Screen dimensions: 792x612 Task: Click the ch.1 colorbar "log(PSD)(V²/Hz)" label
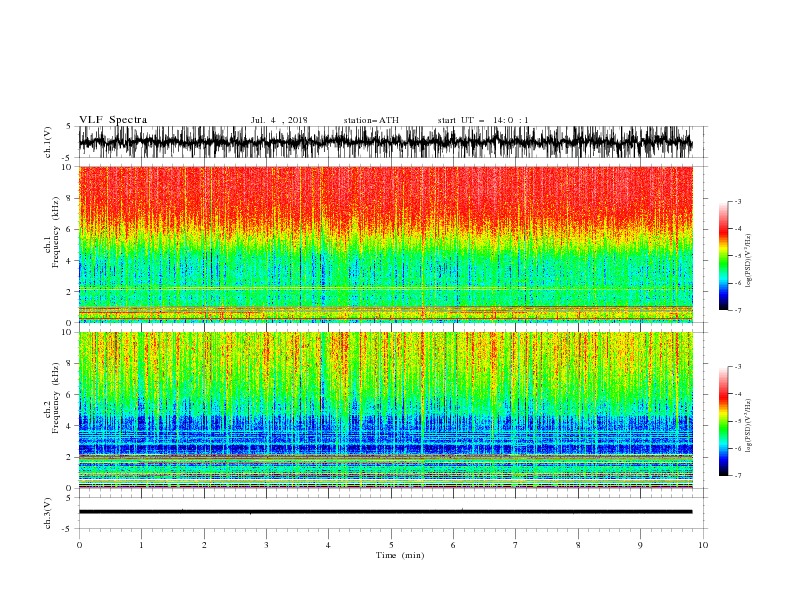[749, 261]
